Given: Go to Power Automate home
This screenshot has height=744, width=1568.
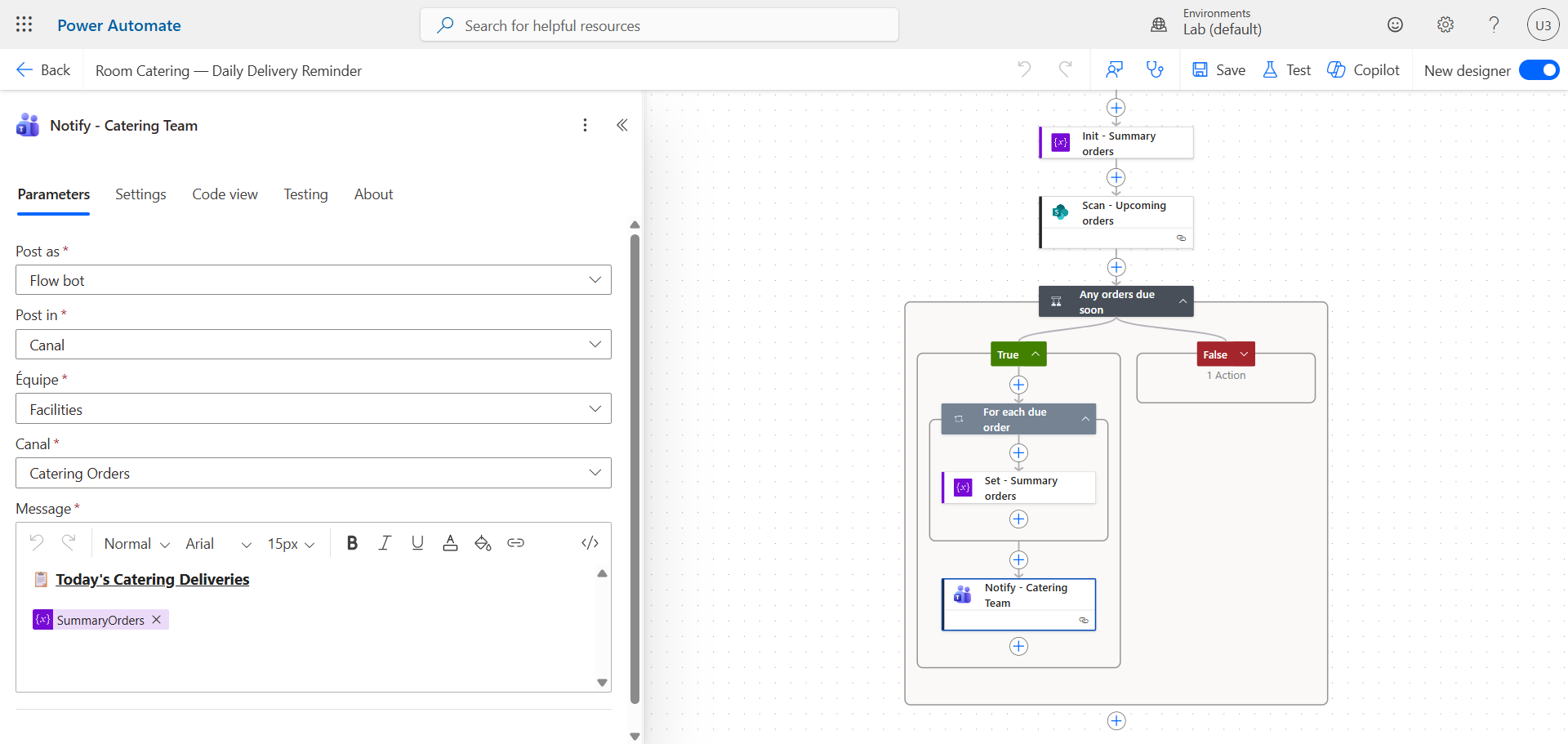Looking at the screenshot, I should click(x=119, y=25).
